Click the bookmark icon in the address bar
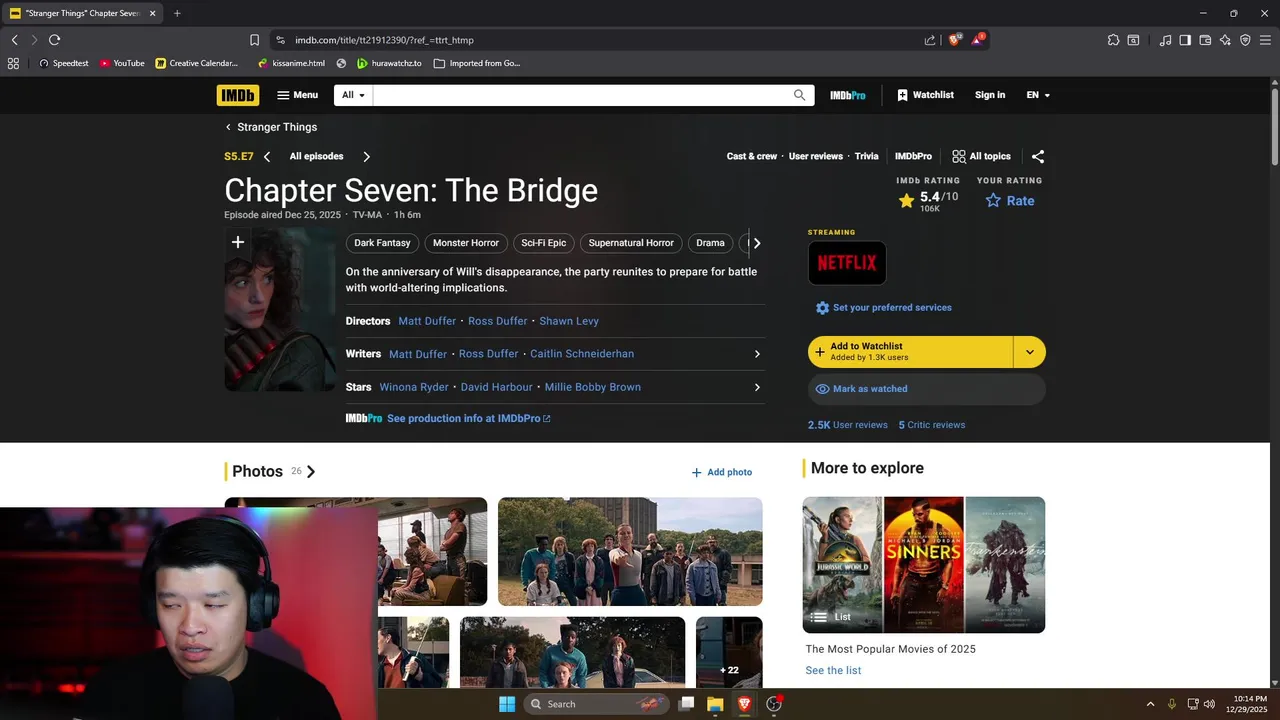The image size is (1280, 720). (x=254, y=40)
